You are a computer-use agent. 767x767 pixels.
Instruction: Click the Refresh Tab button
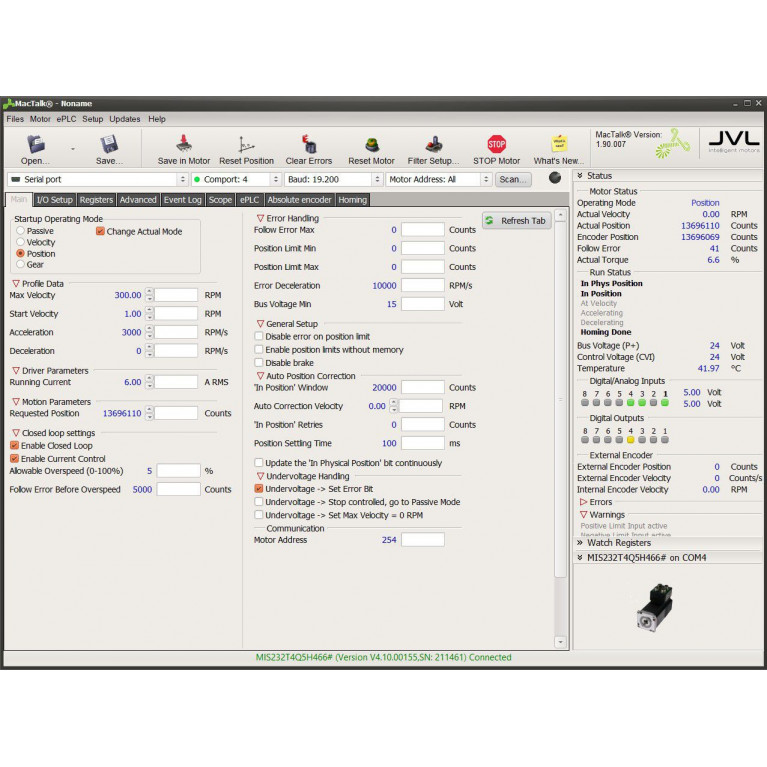pyautogui.click(x=517, y=221)
